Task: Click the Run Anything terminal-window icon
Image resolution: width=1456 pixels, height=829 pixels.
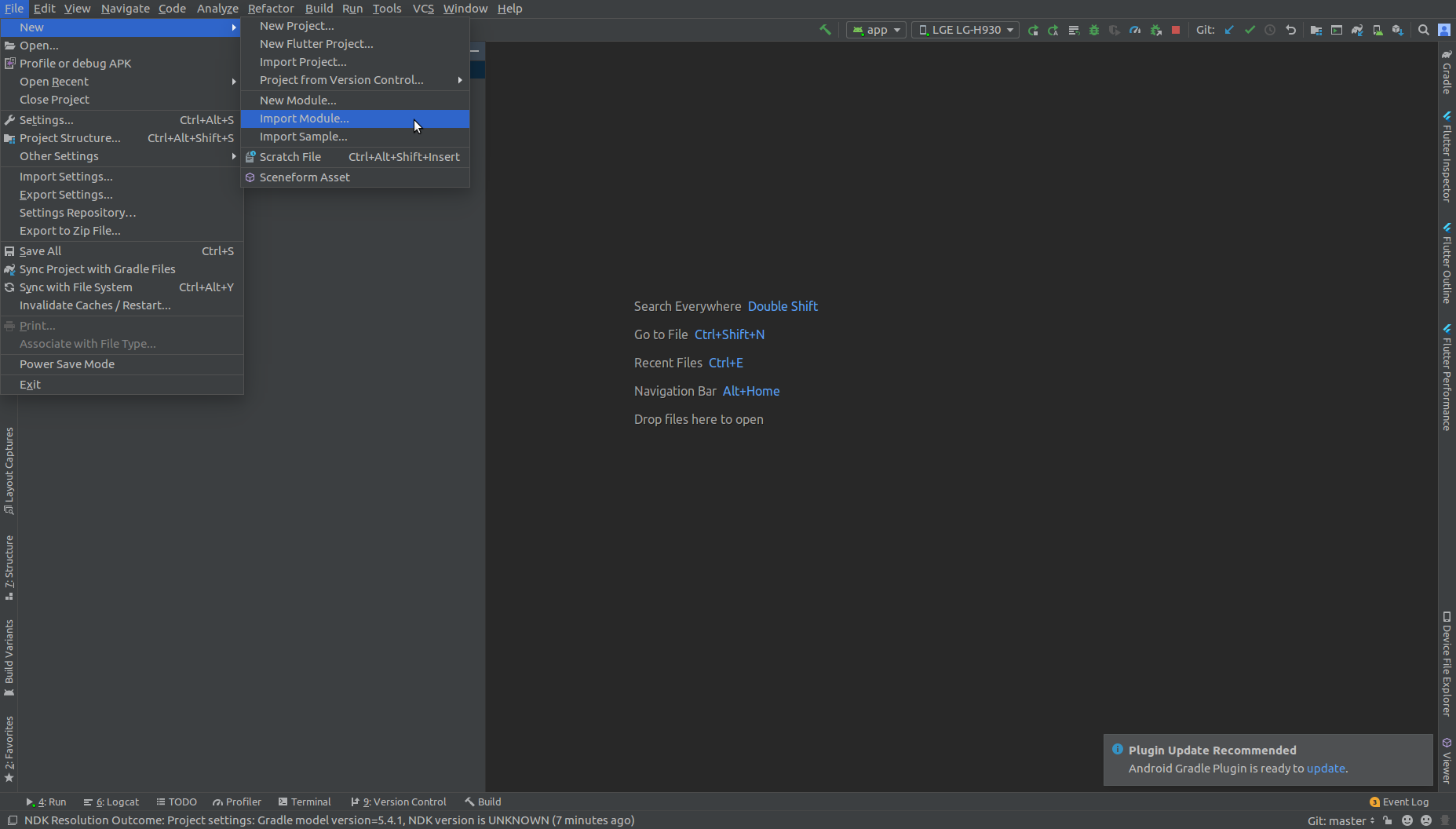Action: [x=1337, y=30]
